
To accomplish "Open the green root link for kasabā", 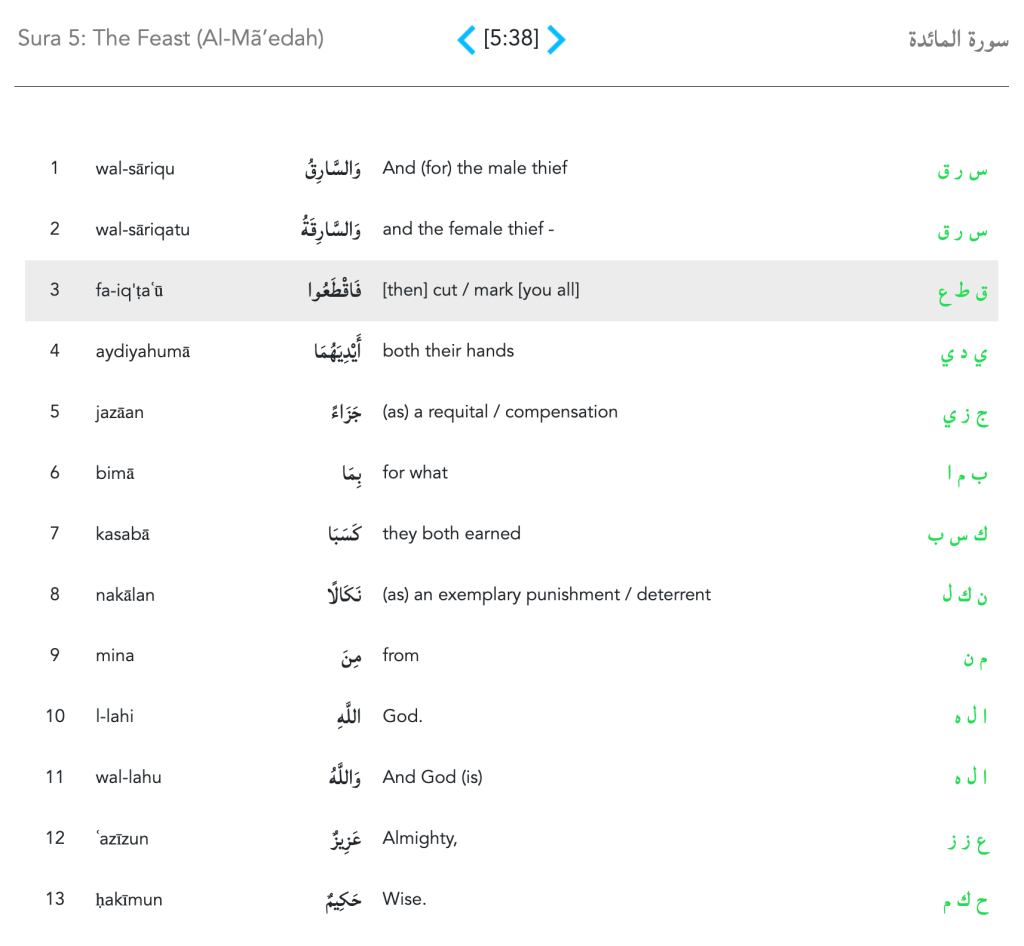I will (x=958, y=536).
